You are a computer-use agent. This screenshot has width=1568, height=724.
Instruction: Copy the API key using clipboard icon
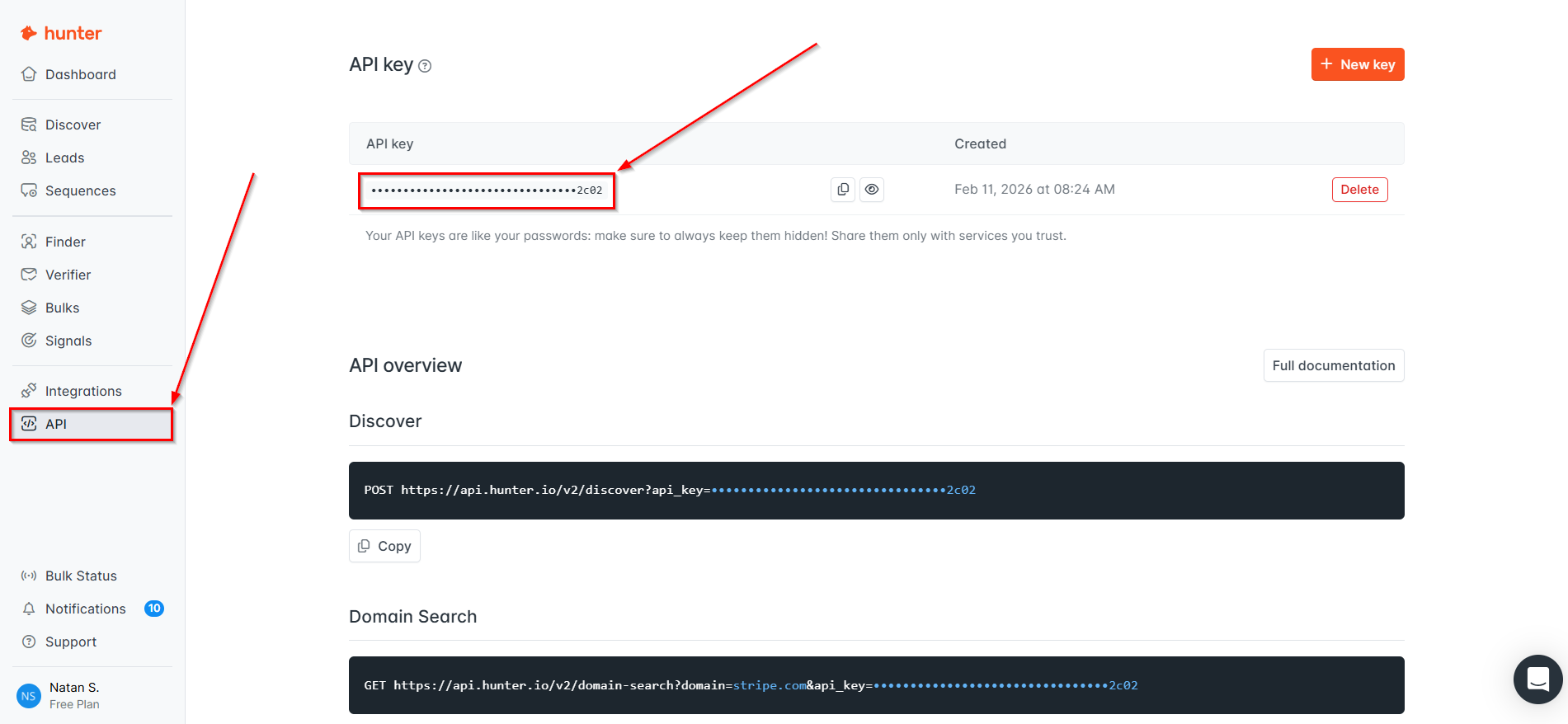843,190
